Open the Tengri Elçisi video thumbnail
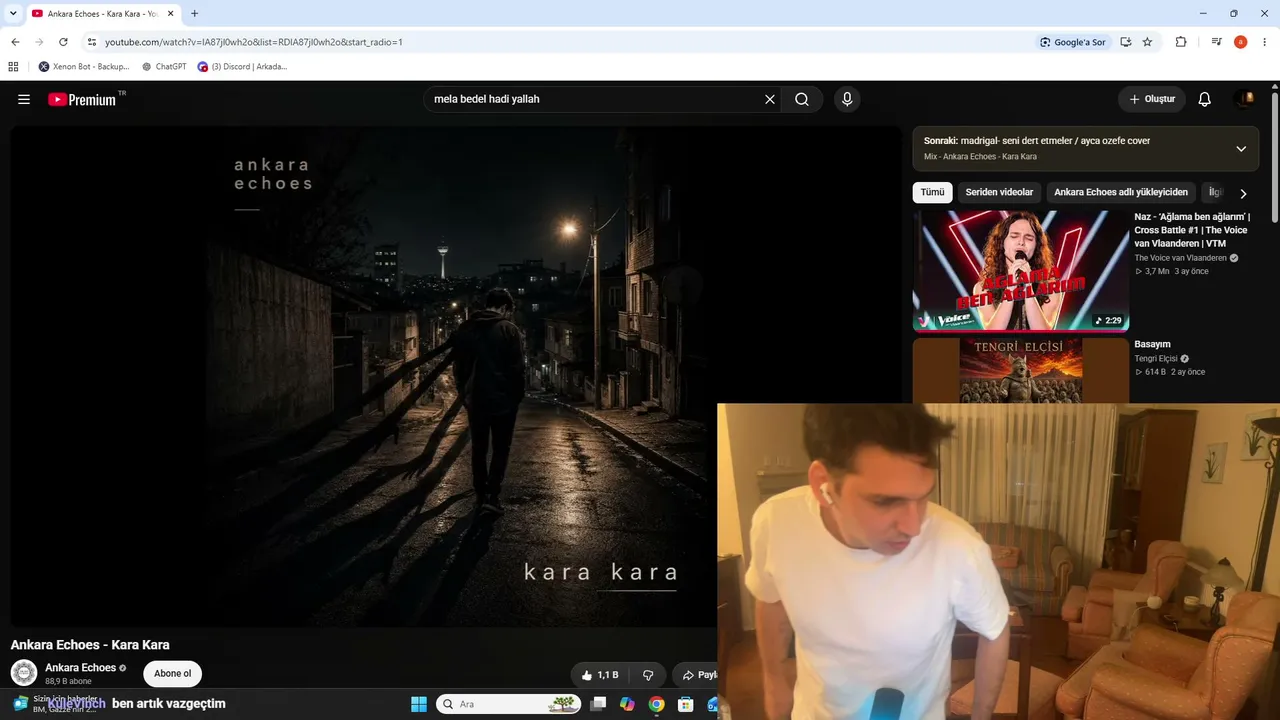Screen dimensions: 1280x720 coord(1020,370)
